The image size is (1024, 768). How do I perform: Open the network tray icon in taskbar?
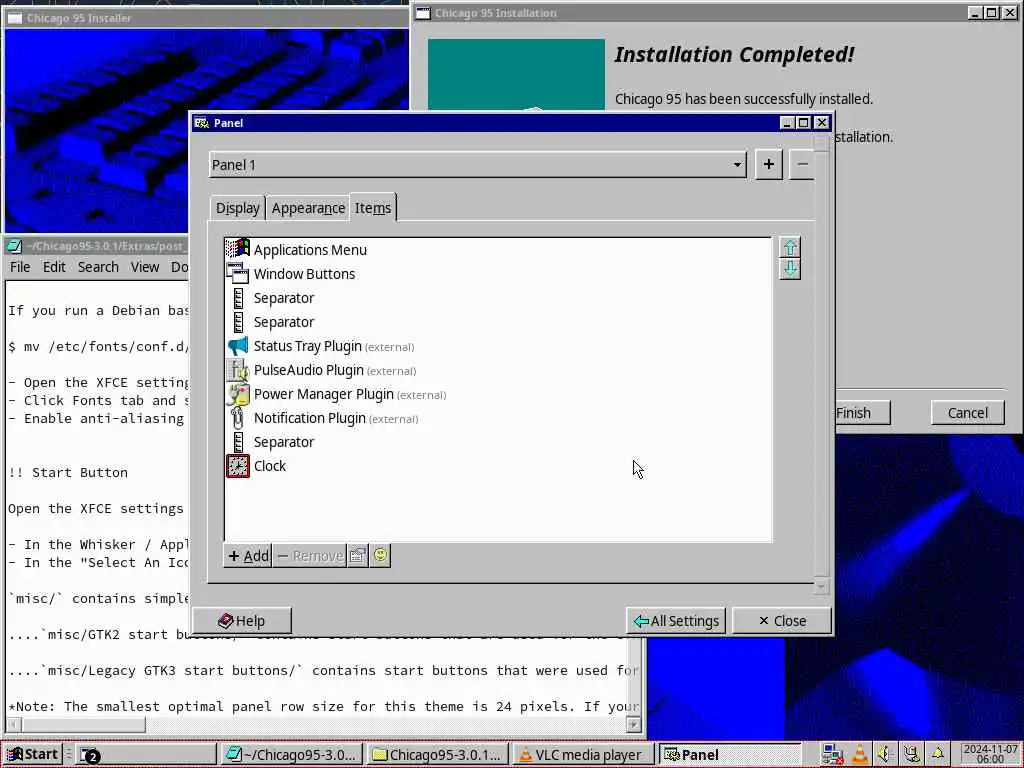pyautogui.click(x=832, y=754)
